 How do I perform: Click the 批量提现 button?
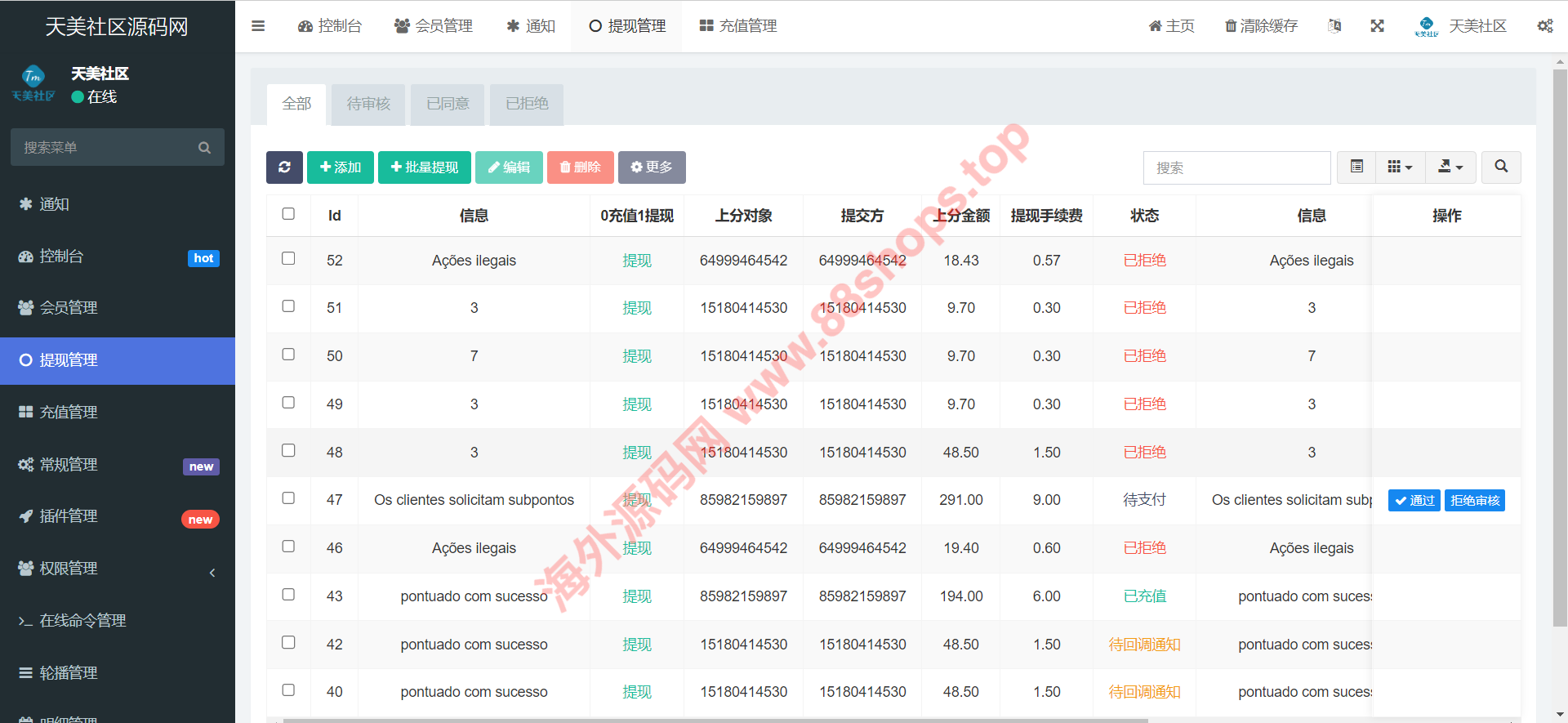click(x=425, y=167)
